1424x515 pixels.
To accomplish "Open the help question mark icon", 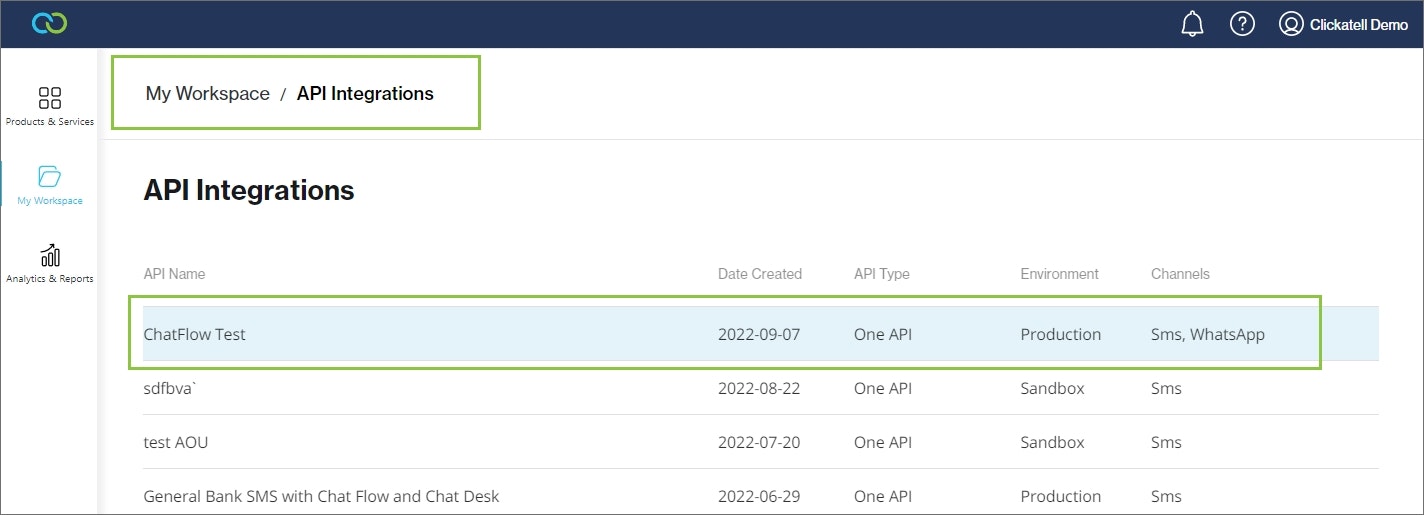I will pos(1242,24).
